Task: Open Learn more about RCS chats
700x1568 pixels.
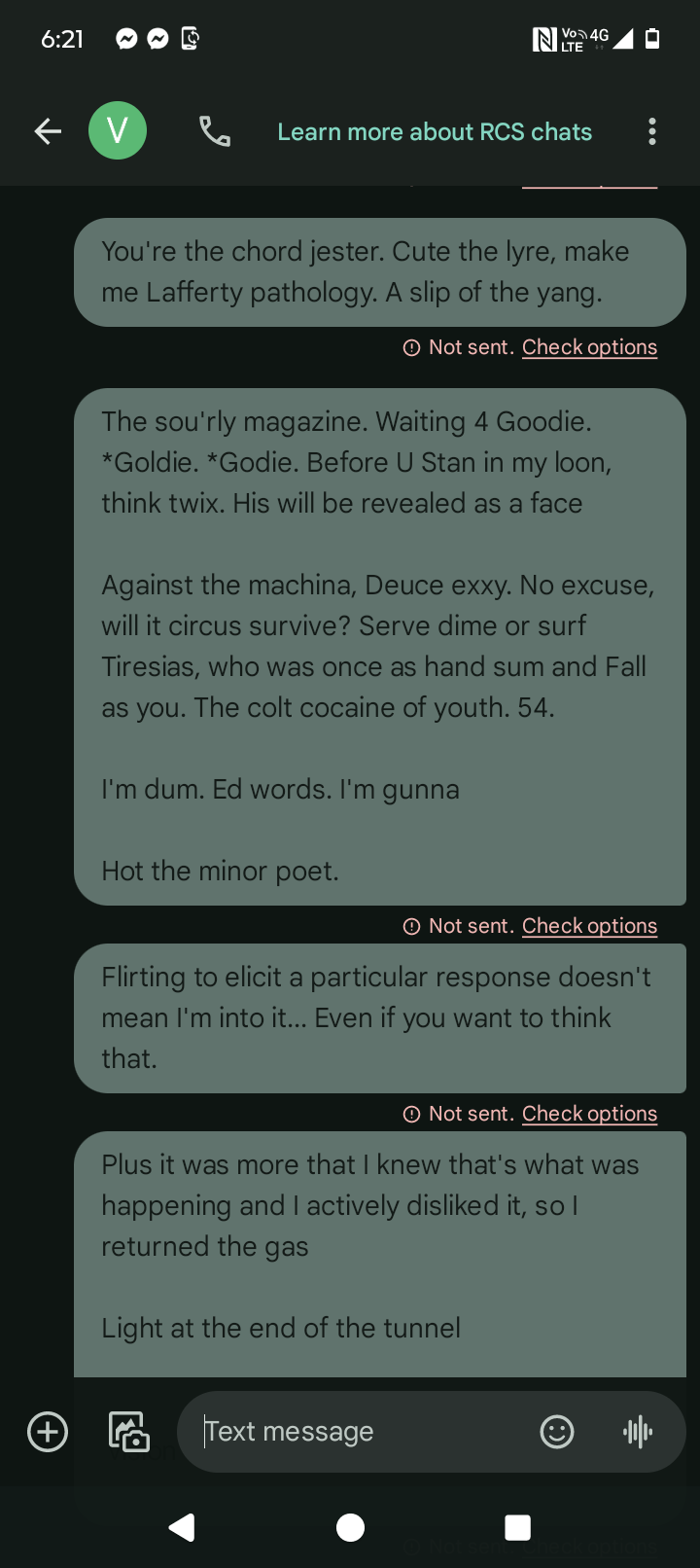Action: click(x=435, y=132)
